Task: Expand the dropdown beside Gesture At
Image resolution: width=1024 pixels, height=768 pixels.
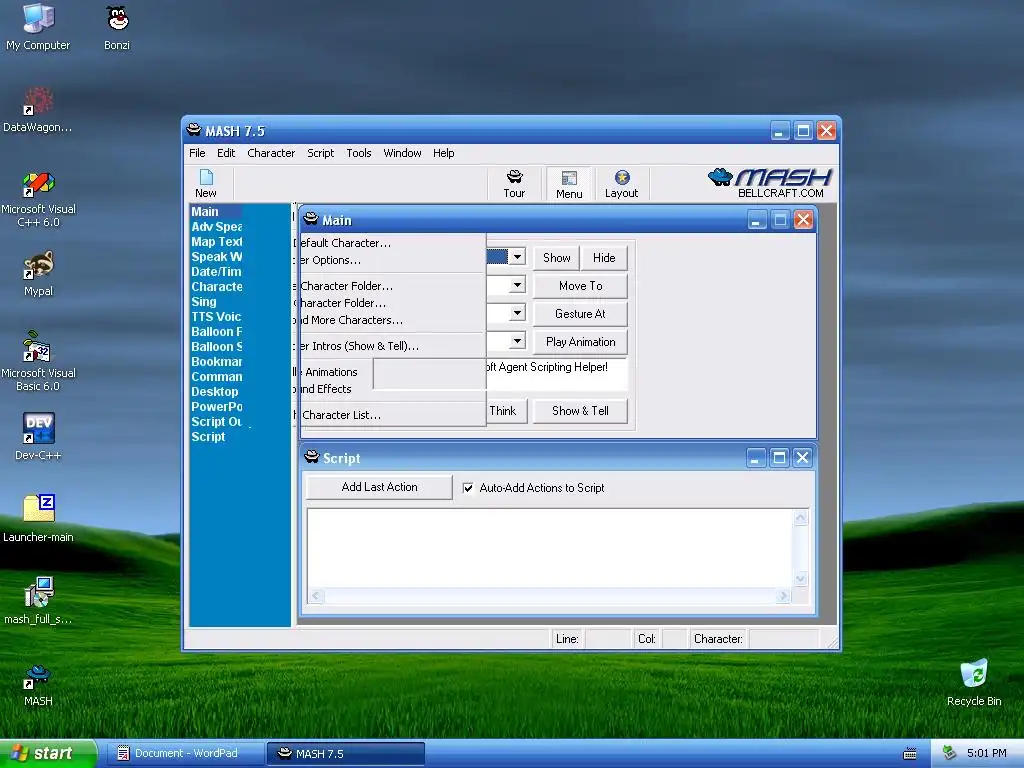Action: [517, 313]
